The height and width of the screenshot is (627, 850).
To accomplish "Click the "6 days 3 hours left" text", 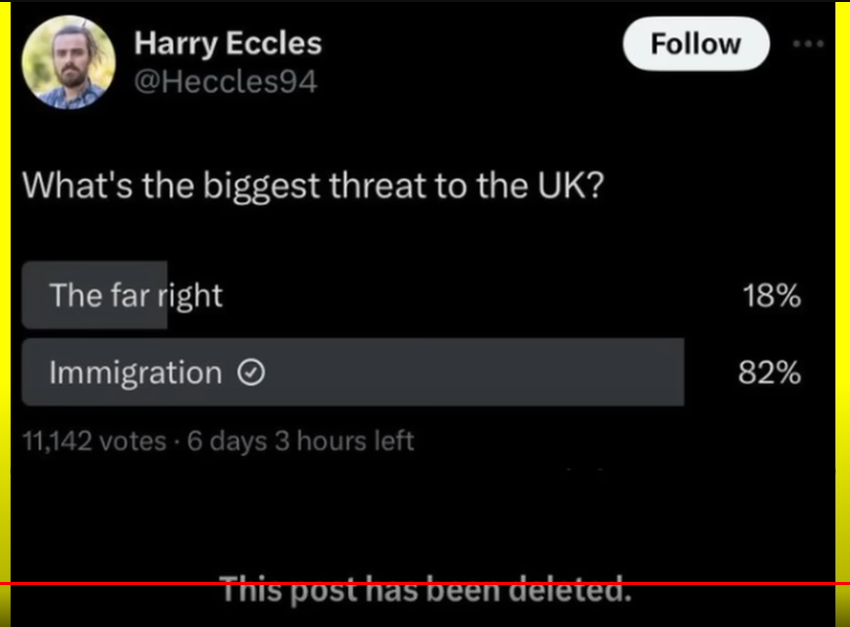I will point(300,440).
